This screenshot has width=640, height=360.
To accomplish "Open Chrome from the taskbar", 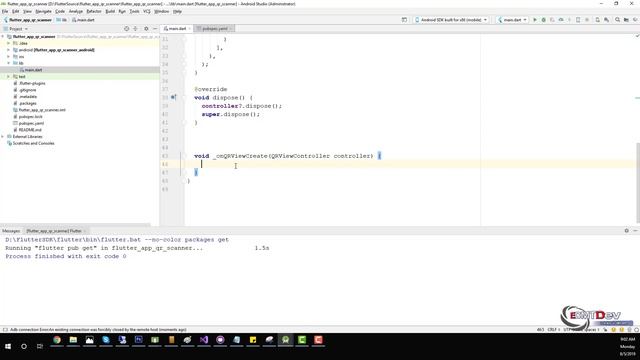I will 57,340.
